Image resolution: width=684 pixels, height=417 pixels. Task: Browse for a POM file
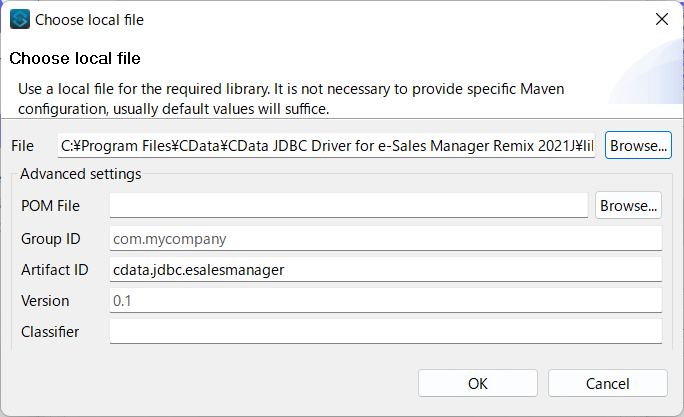628,206
